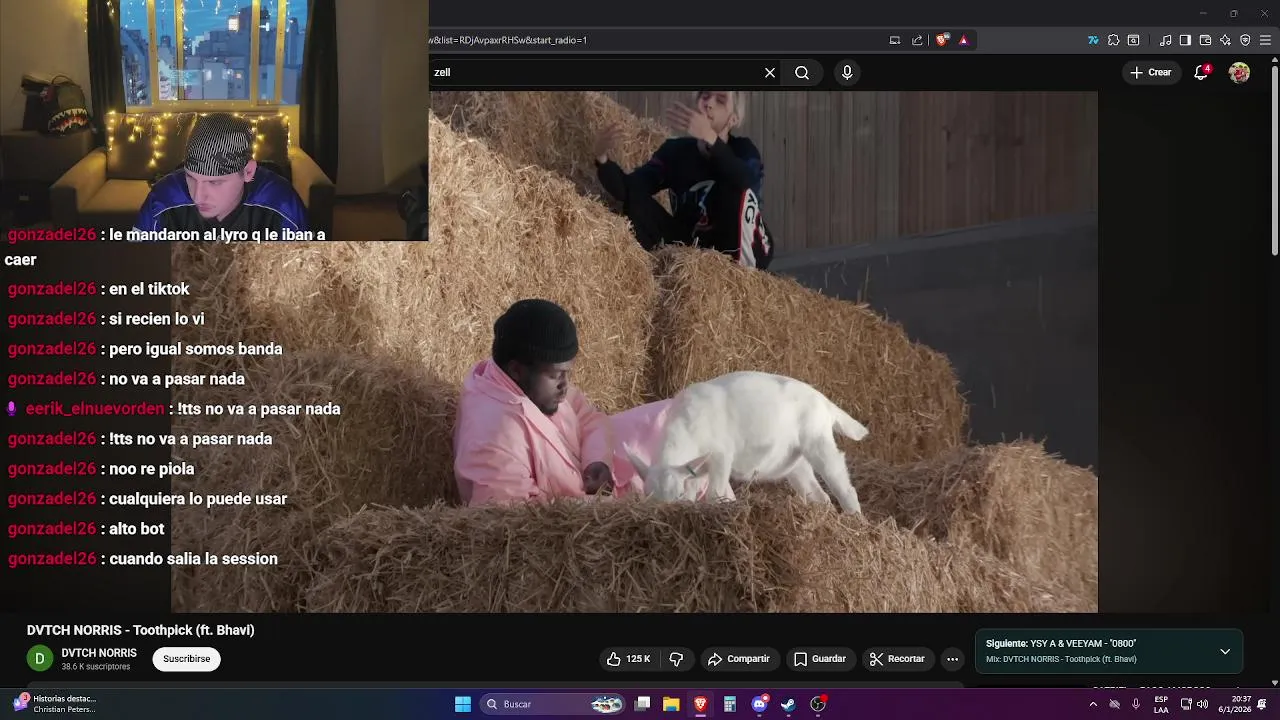Click the 38.6 K suscriptores text
Viewport: 1280px width, 720px height.
(96, 667)
